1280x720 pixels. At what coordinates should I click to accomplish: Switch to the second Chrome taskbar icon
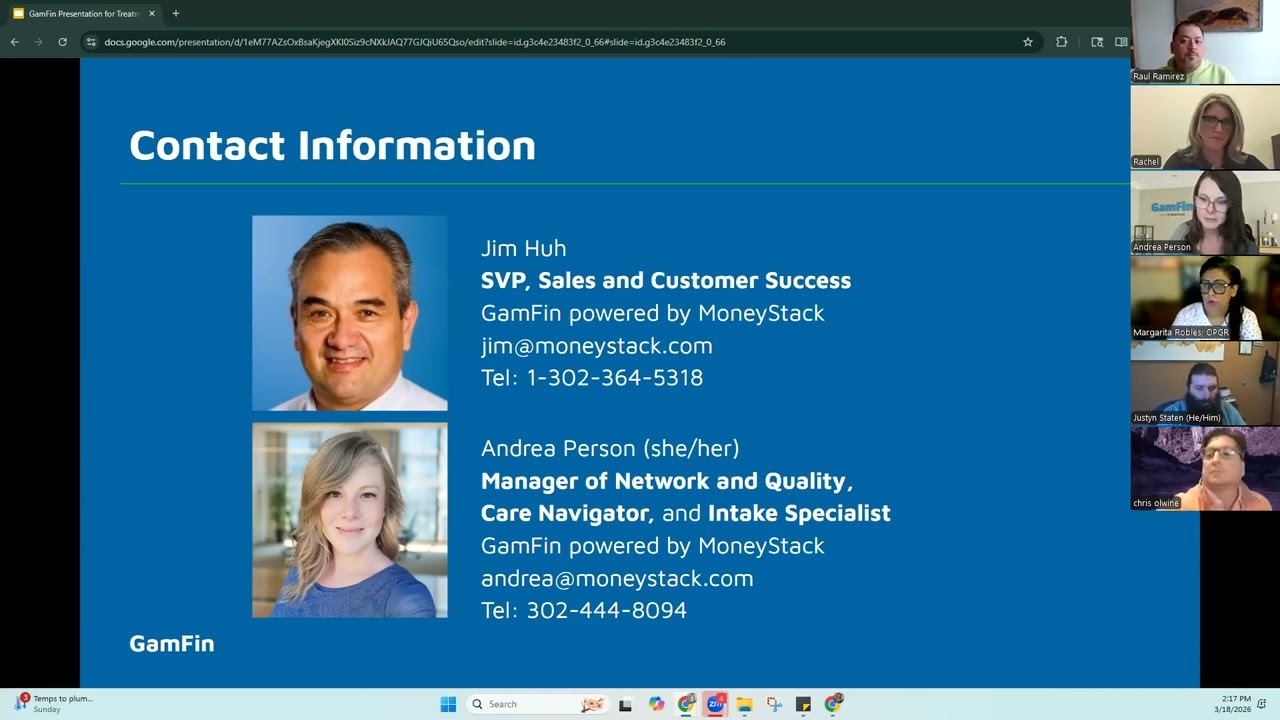click(x=833, y=704)
